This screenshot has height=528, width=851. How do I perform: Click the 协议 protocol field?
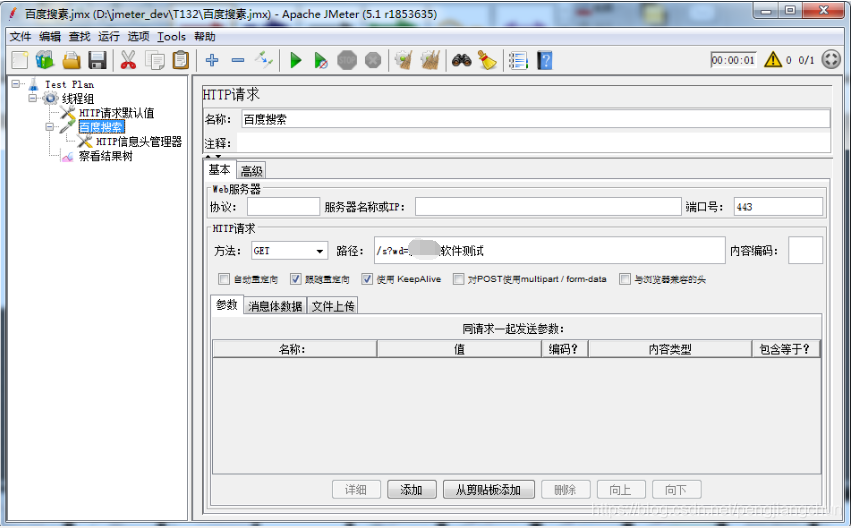click(283, 207)
